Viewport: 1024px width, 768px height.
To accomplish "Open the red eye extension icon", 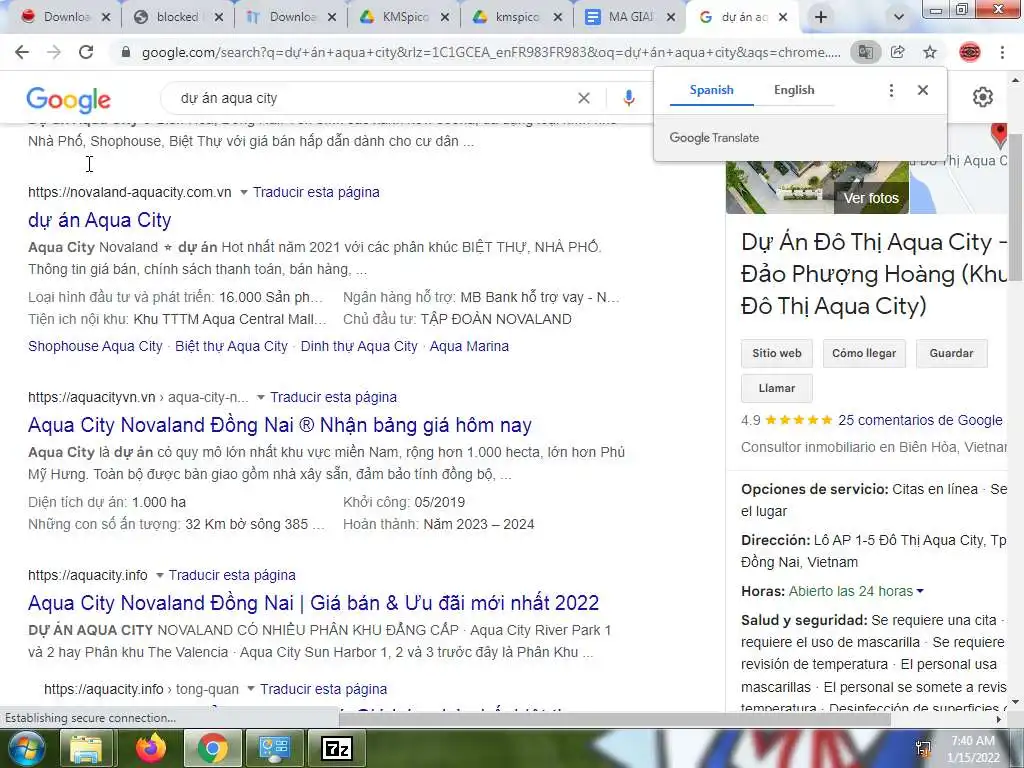I will coord(970,52).
